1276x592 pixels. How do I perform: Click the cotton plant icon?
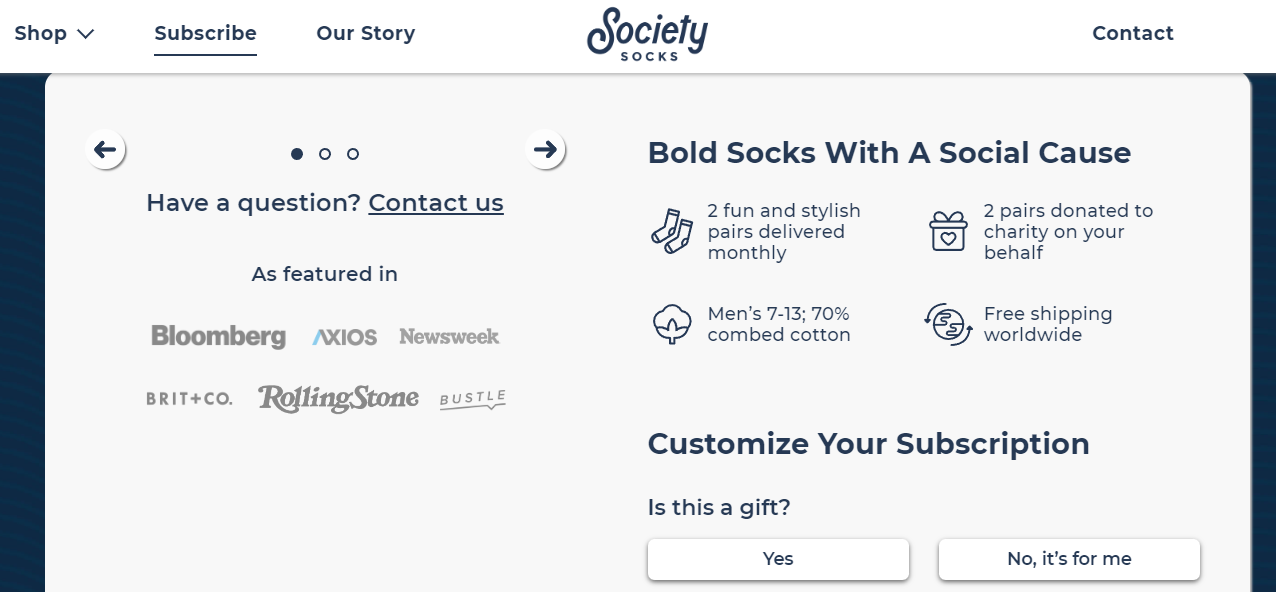coord(671,324)
